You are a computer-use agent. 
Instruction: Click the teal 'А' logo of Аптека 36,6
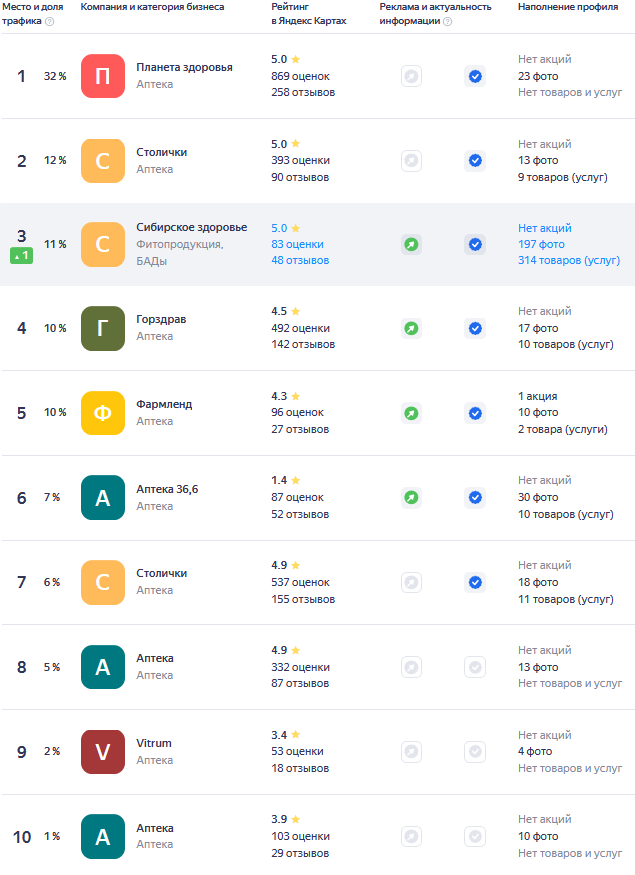[103, 497]
